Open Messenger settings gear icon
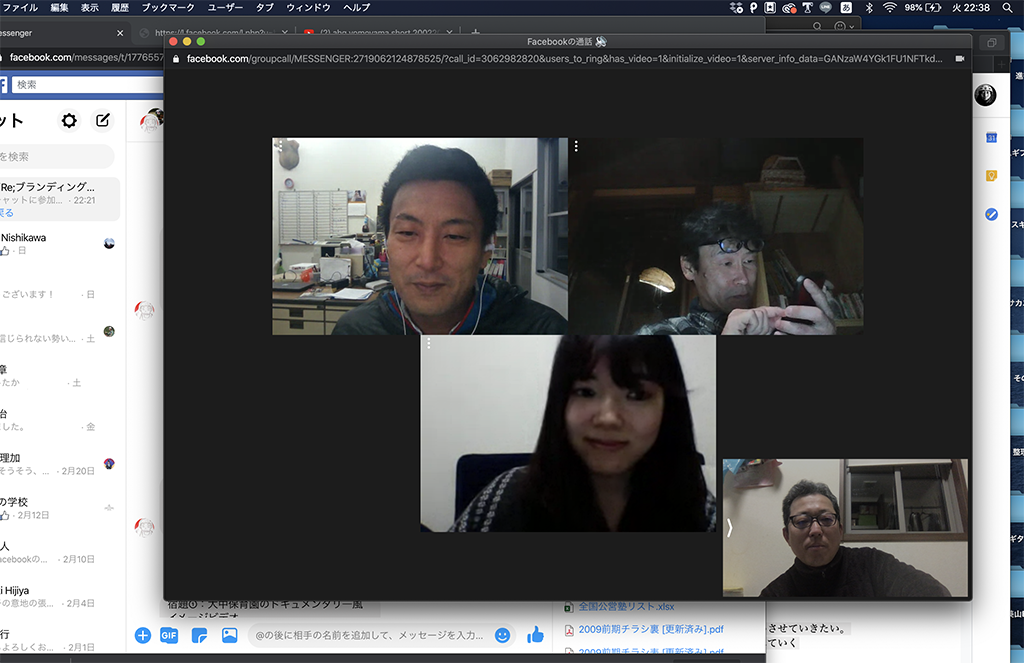 coord(69,120)
